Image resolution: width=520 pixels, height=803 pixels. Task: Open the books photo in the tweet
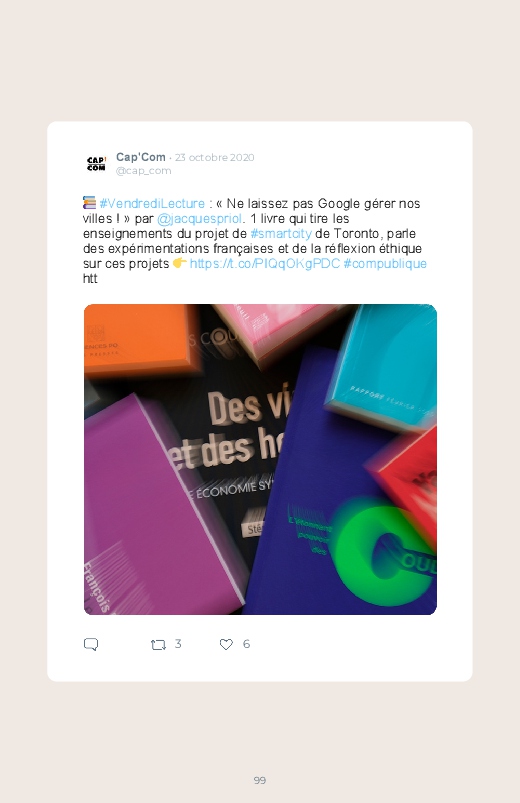[x=260, y=459]
